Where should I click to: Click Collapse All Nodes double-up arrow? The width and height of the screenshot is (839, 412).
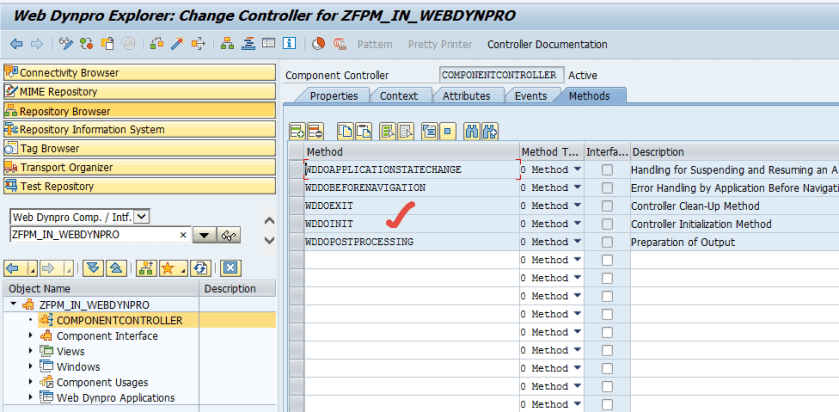(x=116, y=268)
